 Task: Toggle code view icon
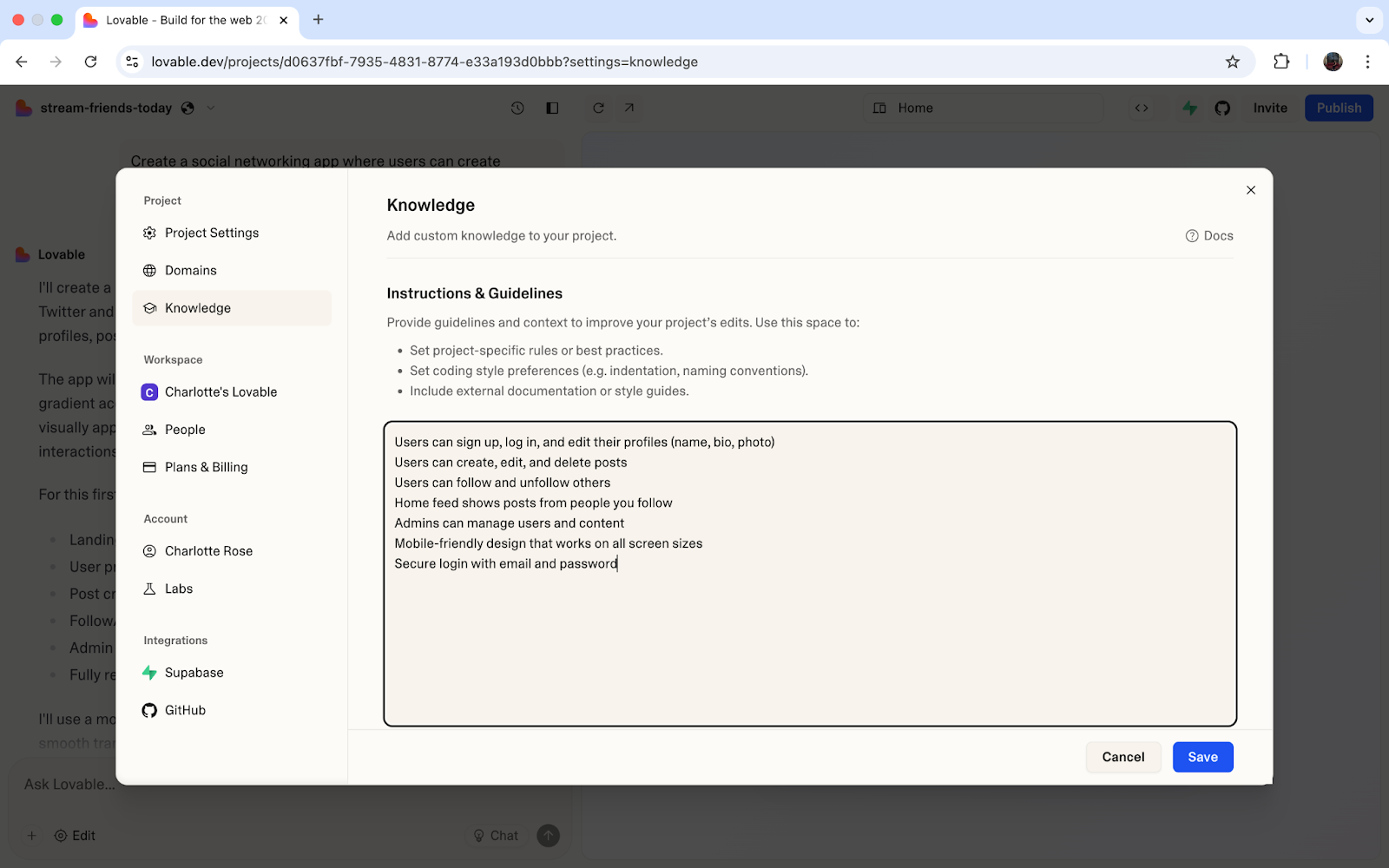(x=1142, y=108)
